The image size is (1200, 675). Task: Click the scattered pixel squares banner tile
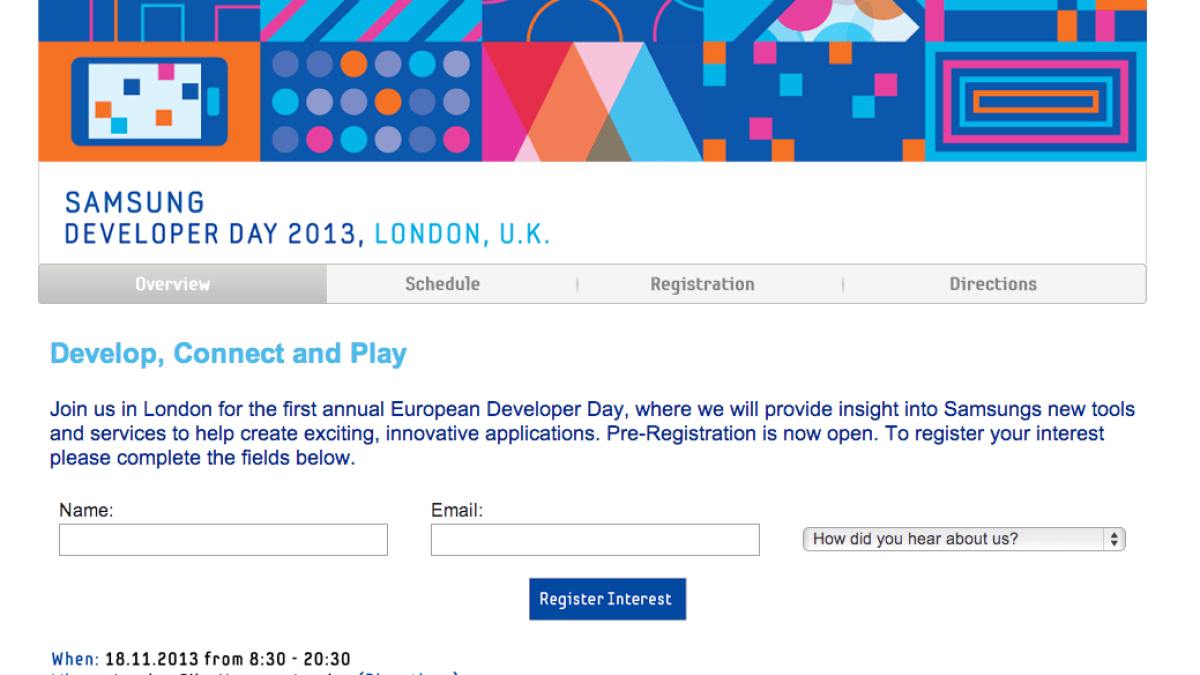[814, 101]
